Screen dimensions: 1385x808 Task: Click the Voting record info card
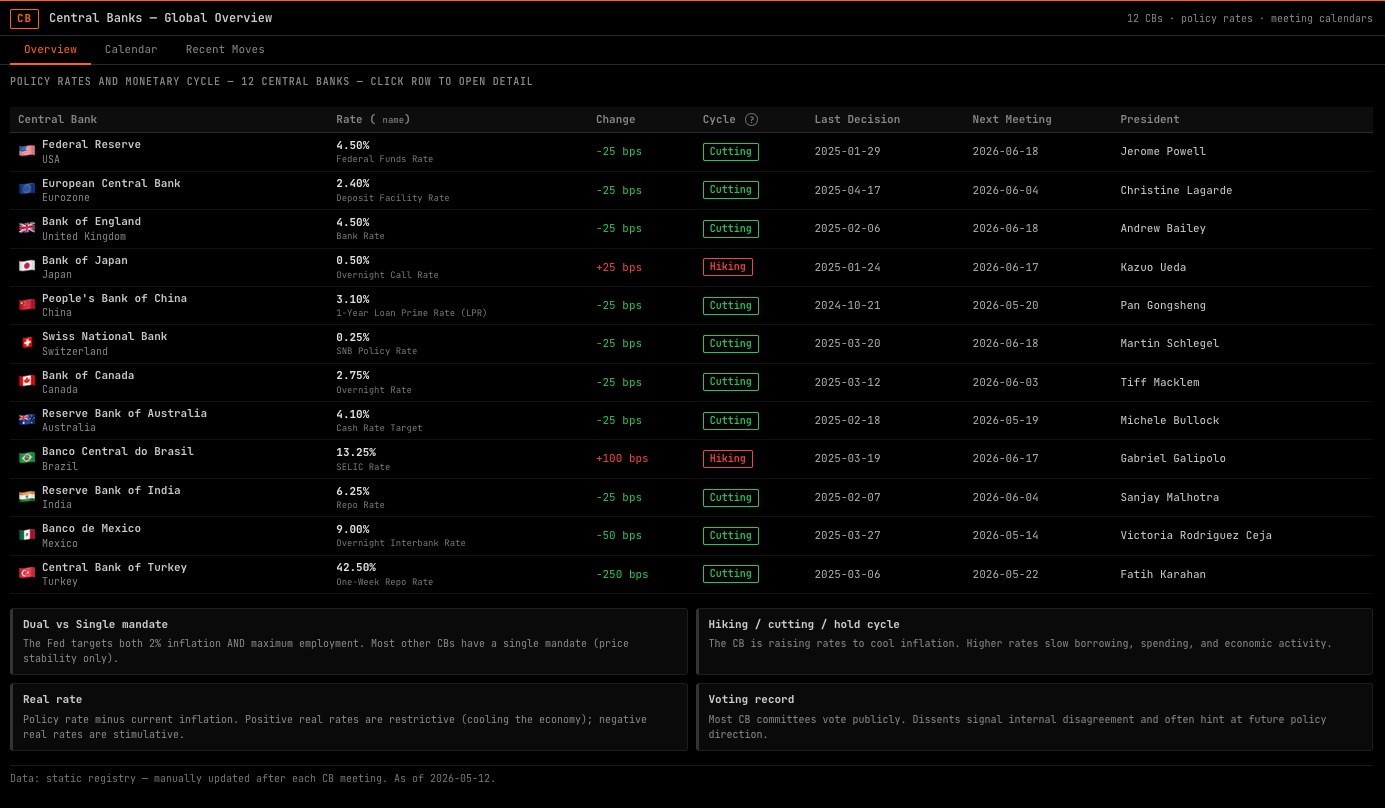click(x=1034, y=717)
